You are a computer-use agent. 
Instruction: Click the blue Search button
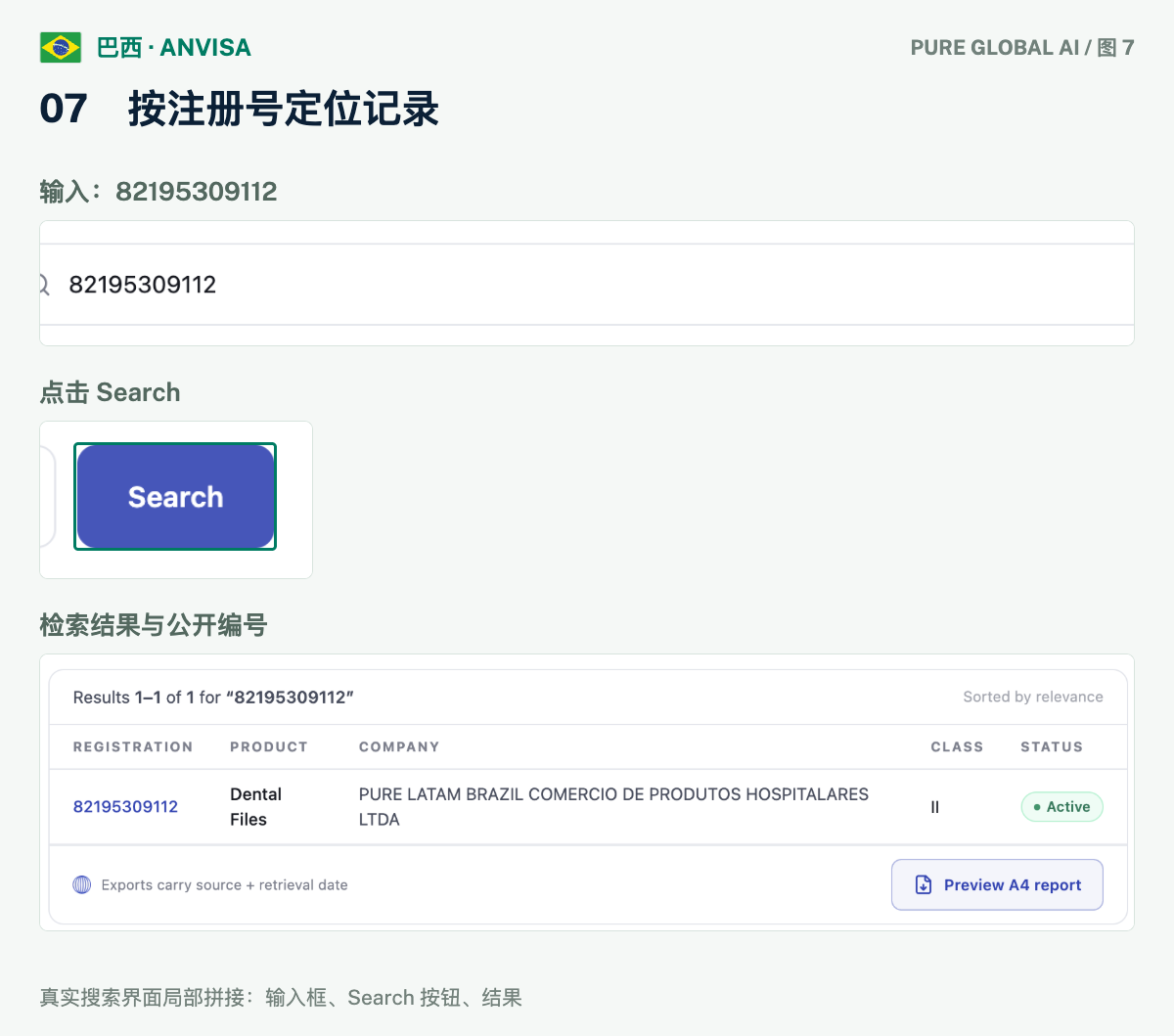(x=175, y=497)
